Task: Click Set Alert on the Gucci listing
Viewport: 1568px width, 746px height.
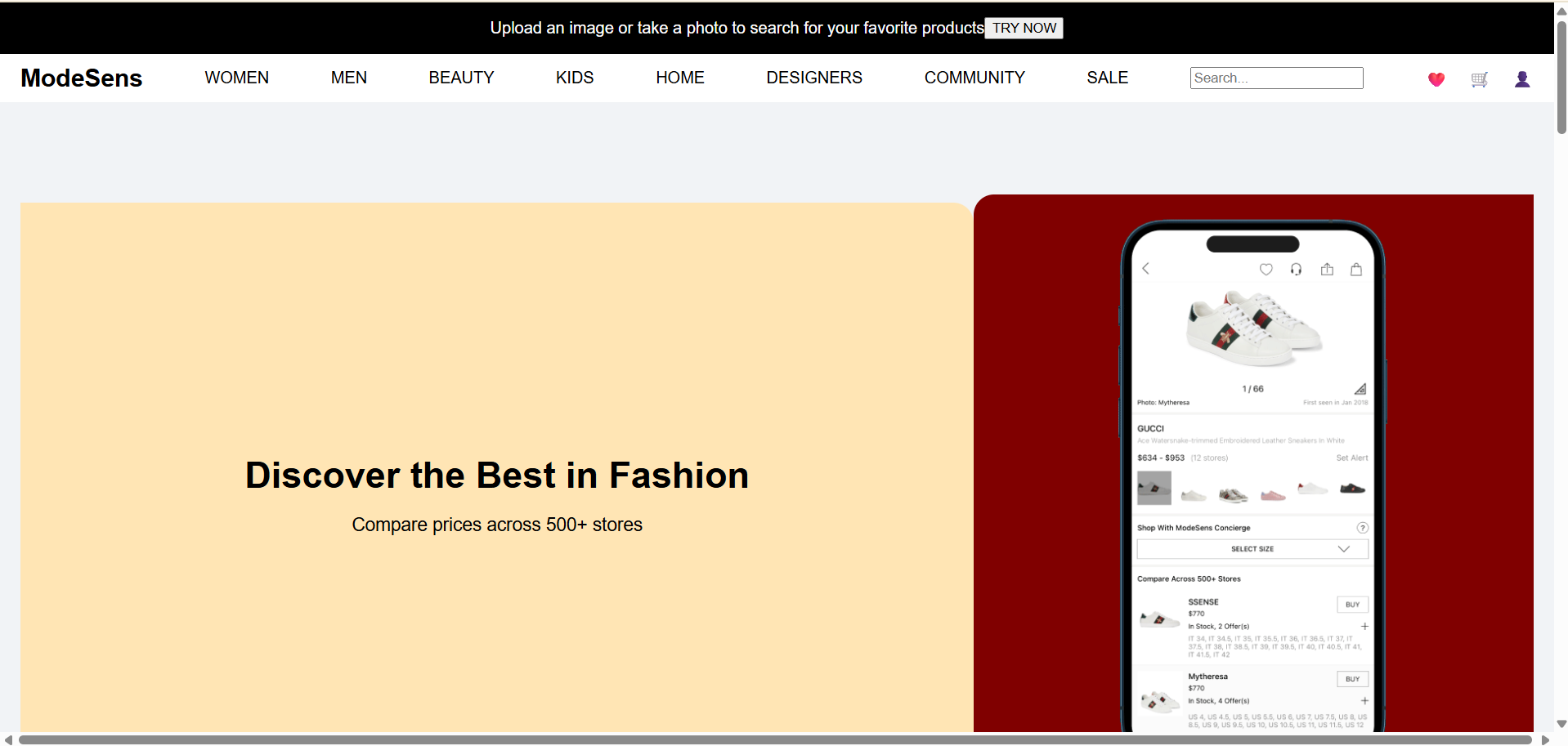Action: coord(1353,458)
